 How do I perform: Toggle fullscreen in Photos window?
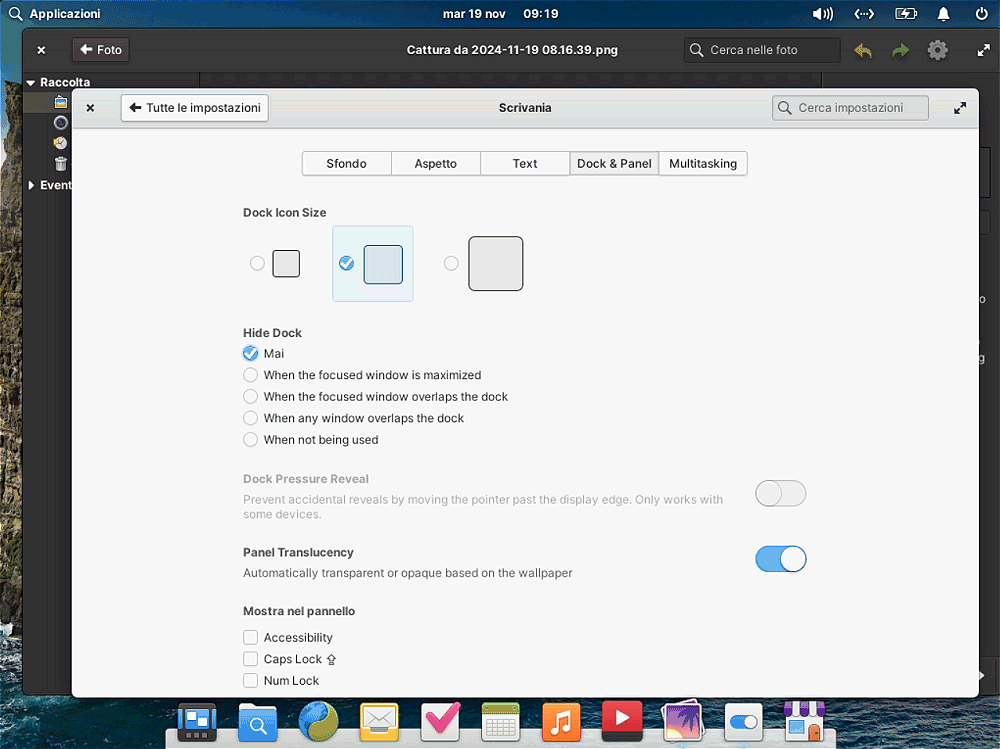tap(983, 50)
